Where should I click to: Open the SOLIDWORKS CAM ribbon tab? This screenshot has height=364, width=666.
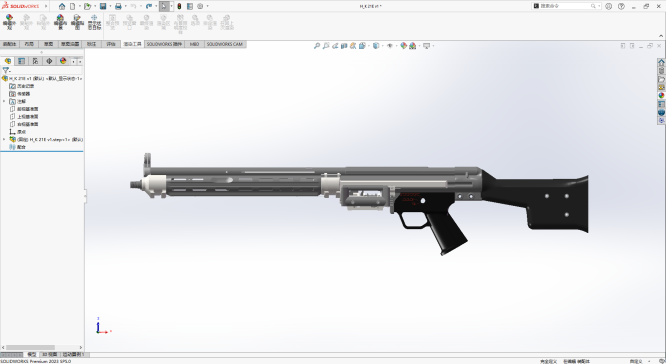pyautogui.click(x=225, y=44)
